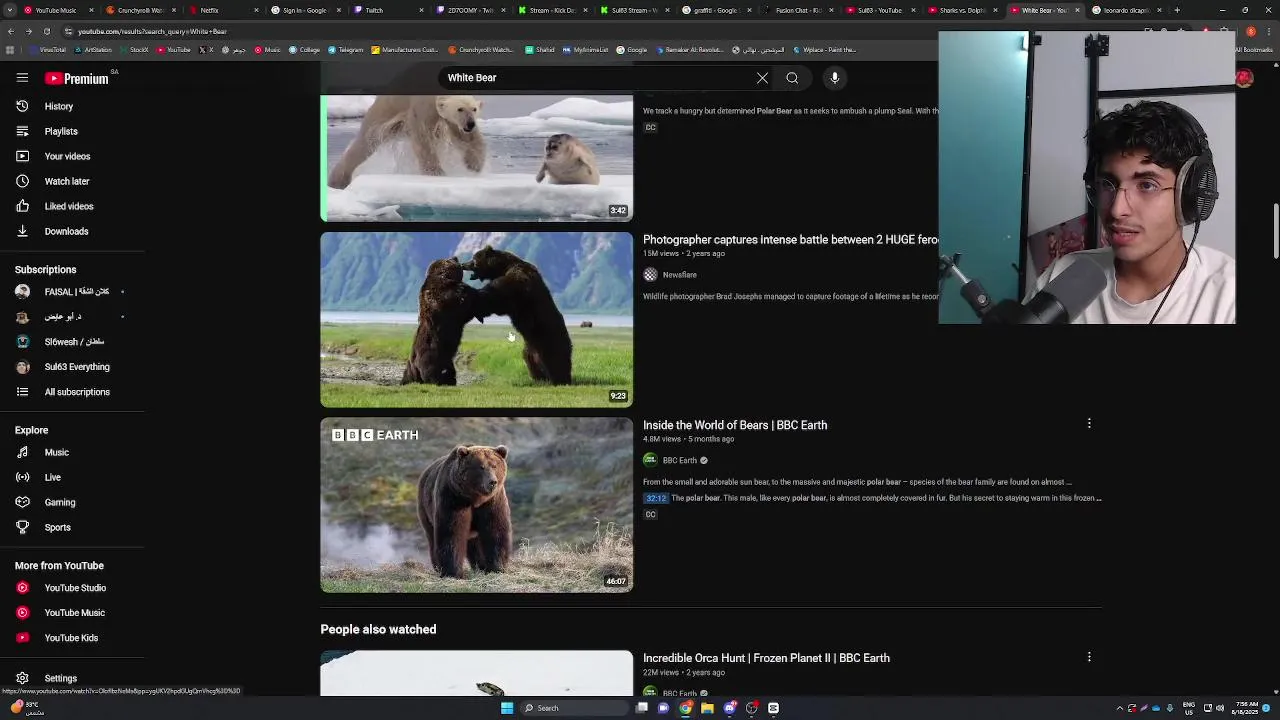The height and width of the screenshot is (720, 1280).
Task: Click the magnifier search button
Action: [x=792, y=78]
